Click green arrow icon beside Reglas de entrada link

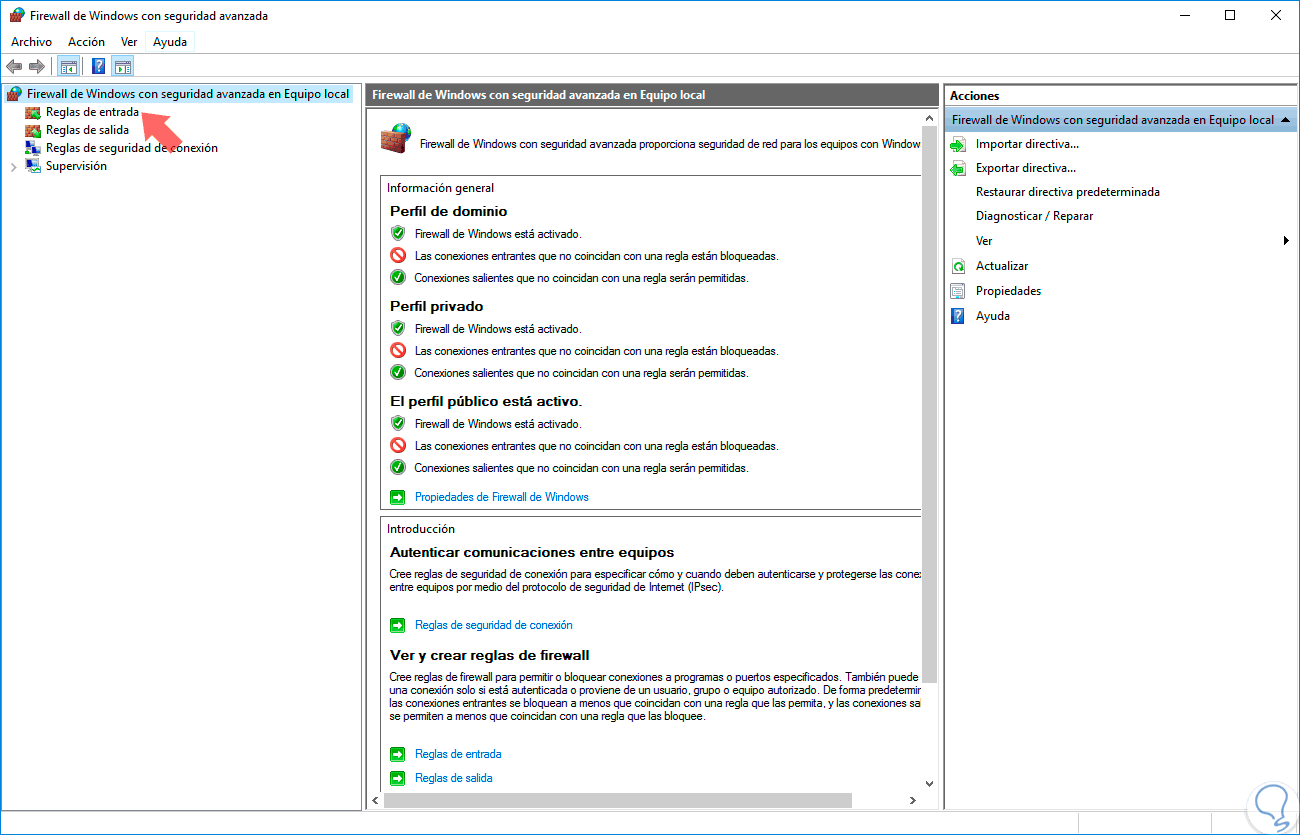(x=397, y=754)
